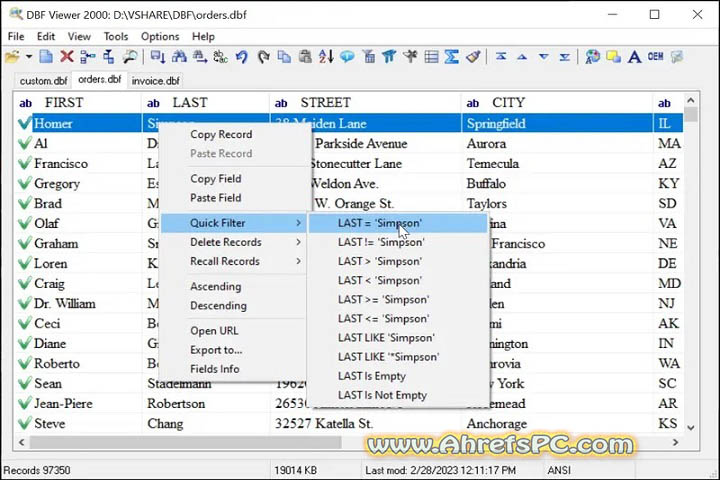This screenshot has height=480, width=720.
Task: Click the binoculars Find icon
Action: coord(179,57)
